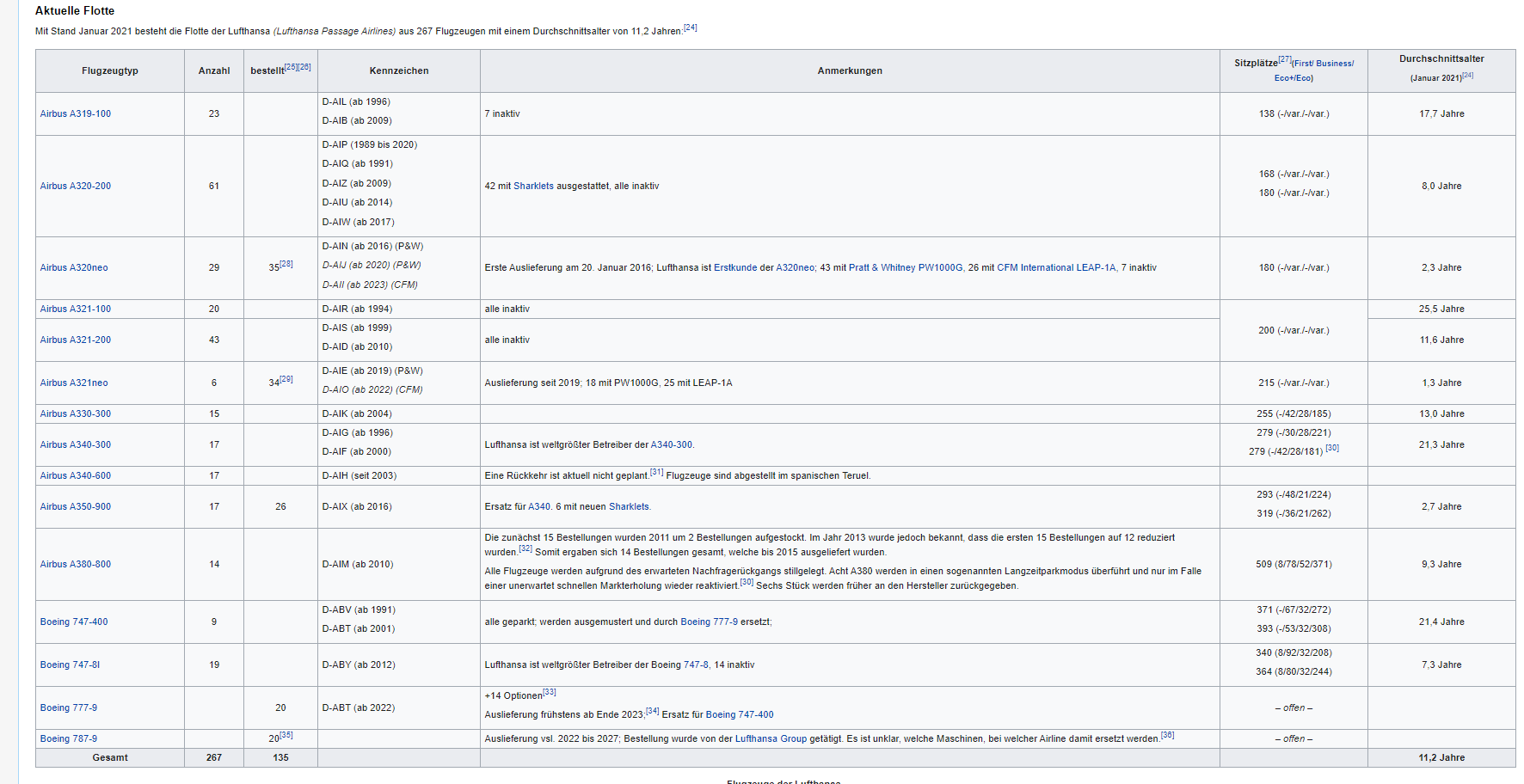Open Boeing 747-400 link in the 777-9 notes
The width and height of the screenshot is (1524, 784).
[740, 714]
